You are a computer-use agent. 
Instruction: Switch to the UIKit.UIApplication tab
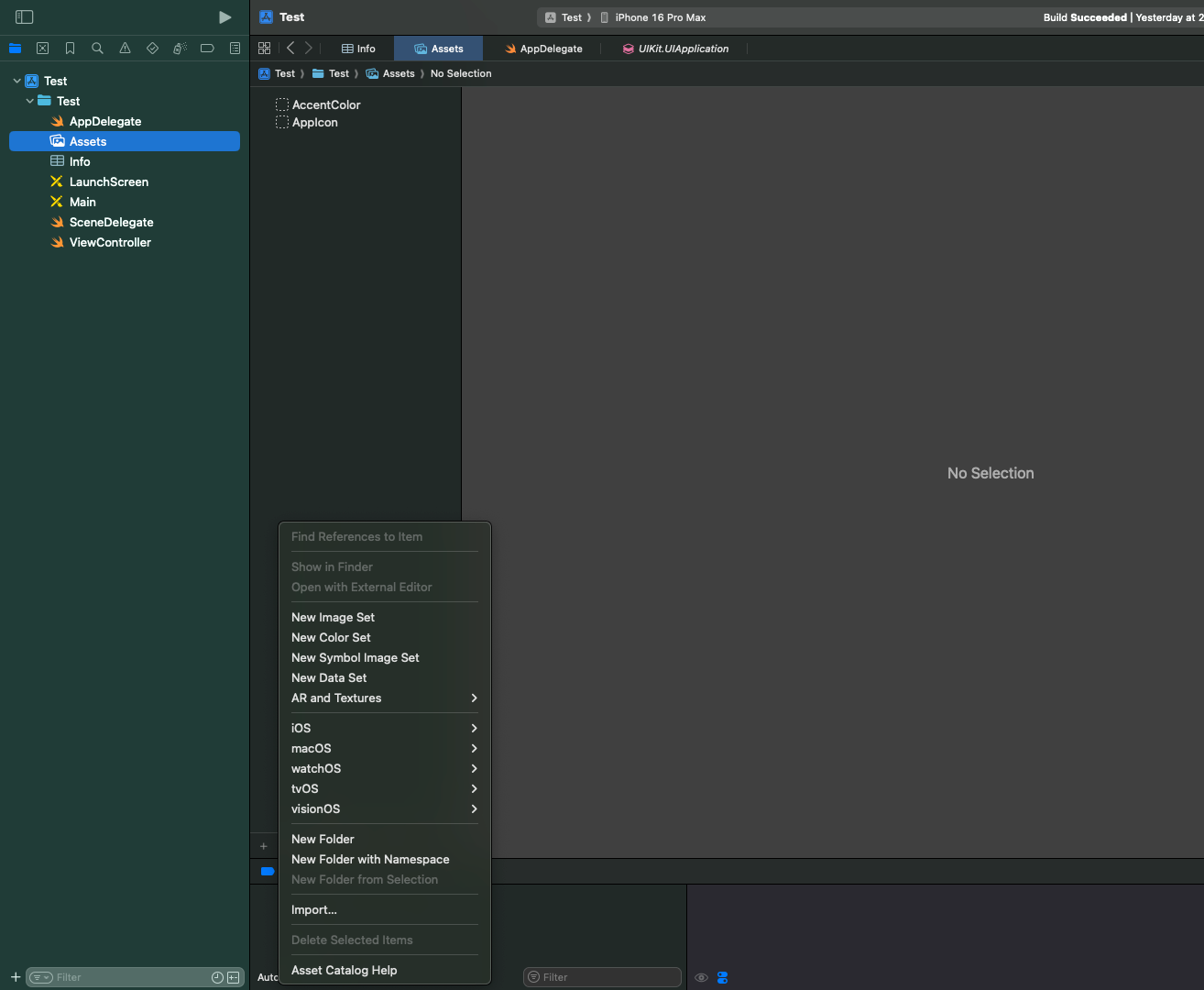click(x=675, y=49)
